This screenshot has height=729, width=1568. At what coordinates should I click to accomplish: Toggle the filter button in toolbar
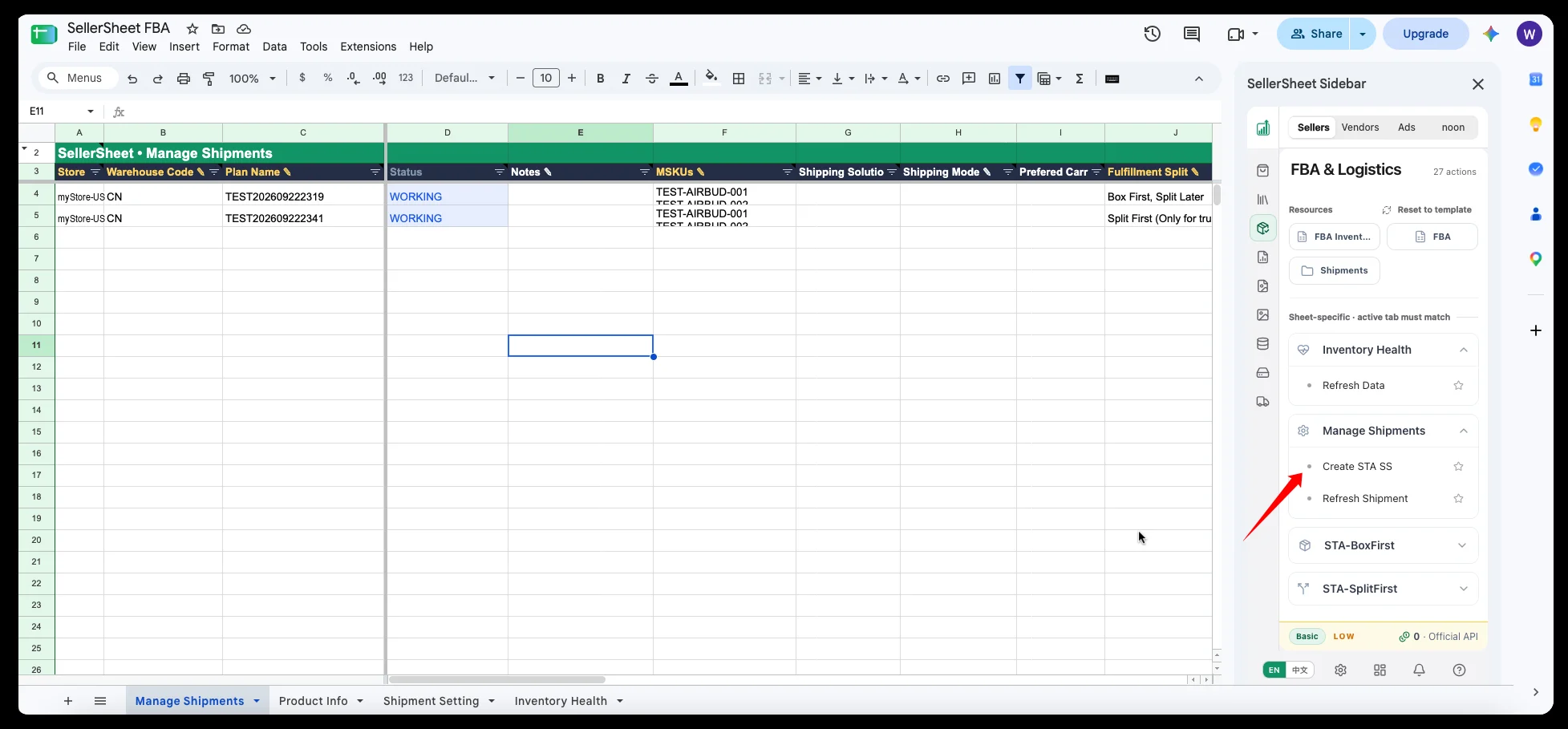point(1020,79)
